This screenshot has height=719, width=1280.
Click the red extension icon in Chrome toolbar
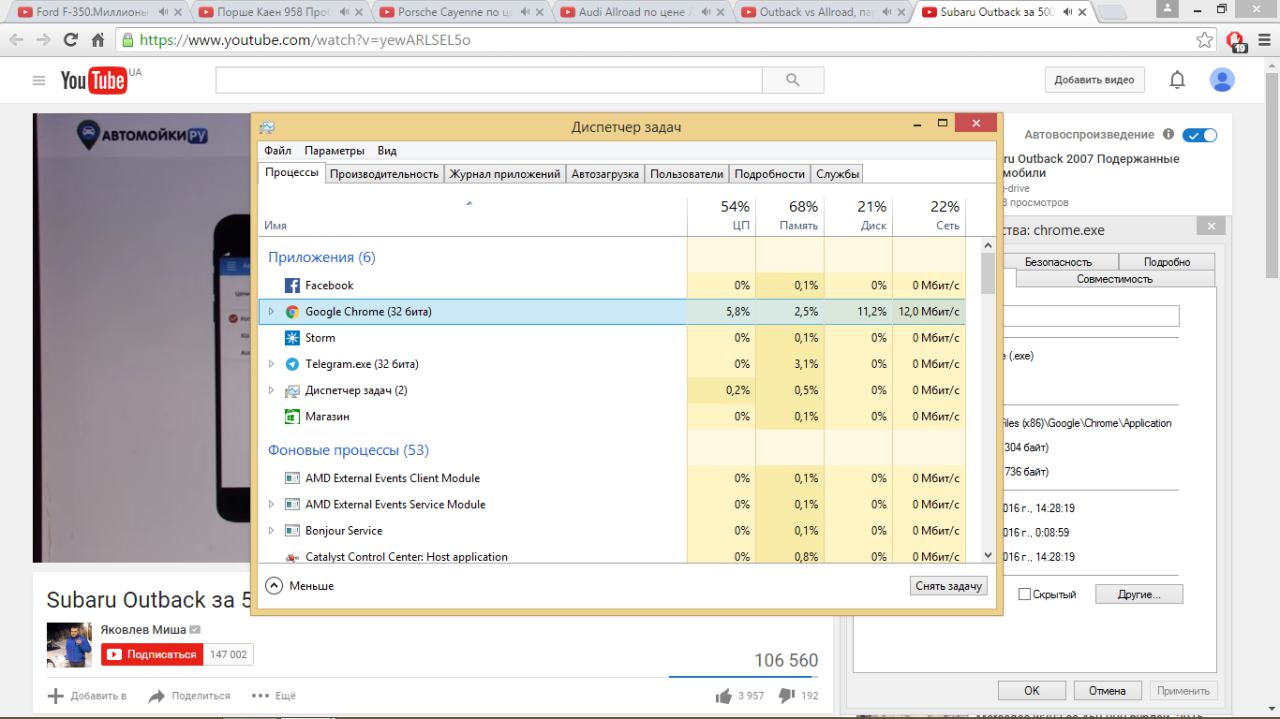[1237, 41]
